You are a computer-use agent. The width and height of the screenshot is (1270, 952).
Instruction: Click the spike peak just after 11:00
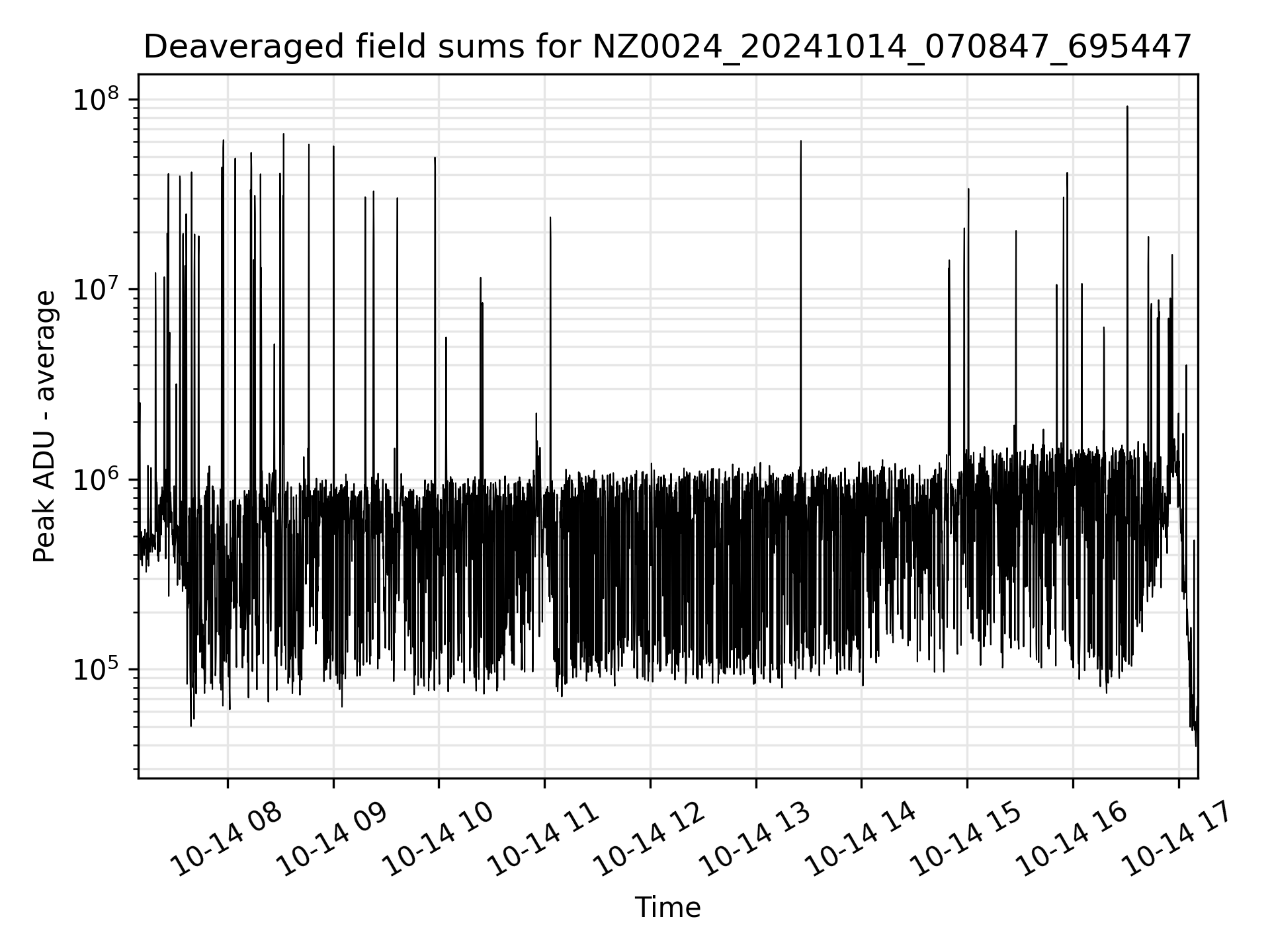point(550,218)
